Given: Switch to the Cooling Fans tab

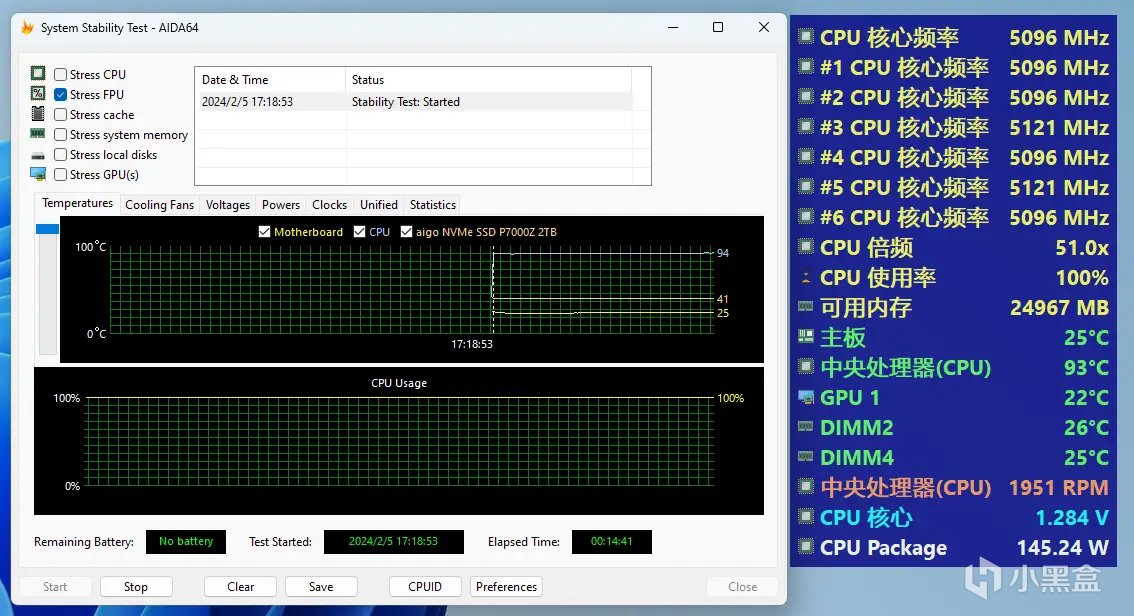Looking at the screenshot, I should pos(159,205).
